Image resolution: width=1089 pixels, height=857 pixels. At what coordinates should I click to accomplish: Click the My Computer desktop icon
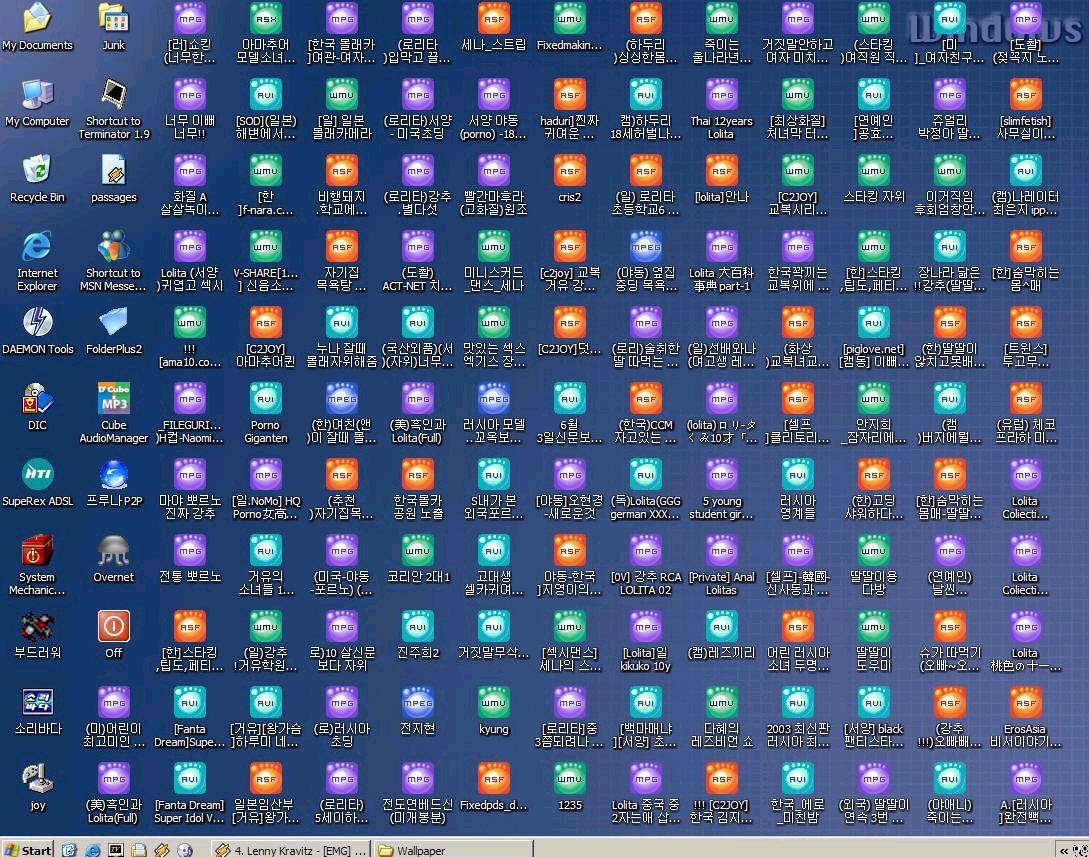coord(37,95)
